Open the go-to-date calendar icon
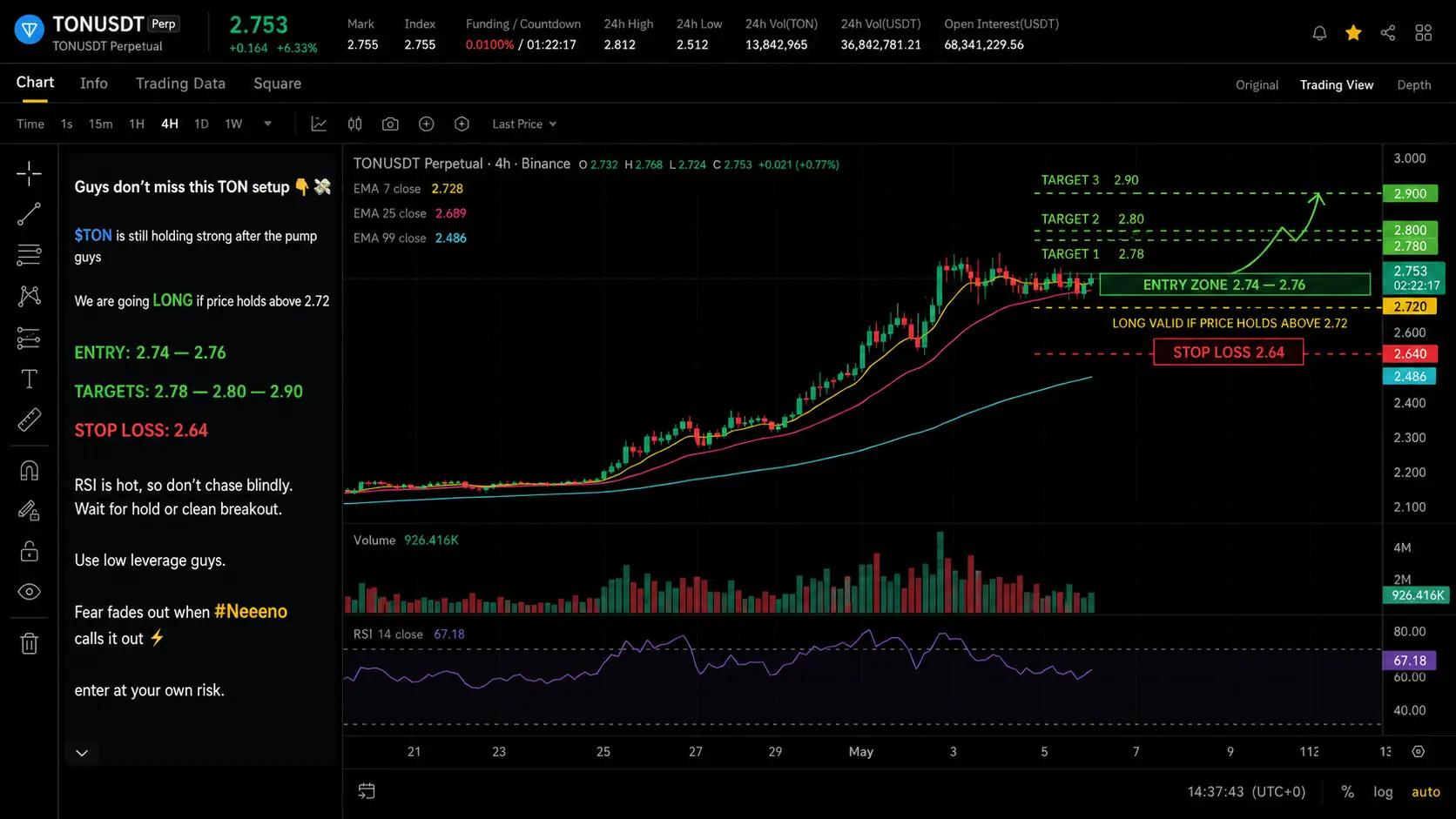 click(367, 791)
